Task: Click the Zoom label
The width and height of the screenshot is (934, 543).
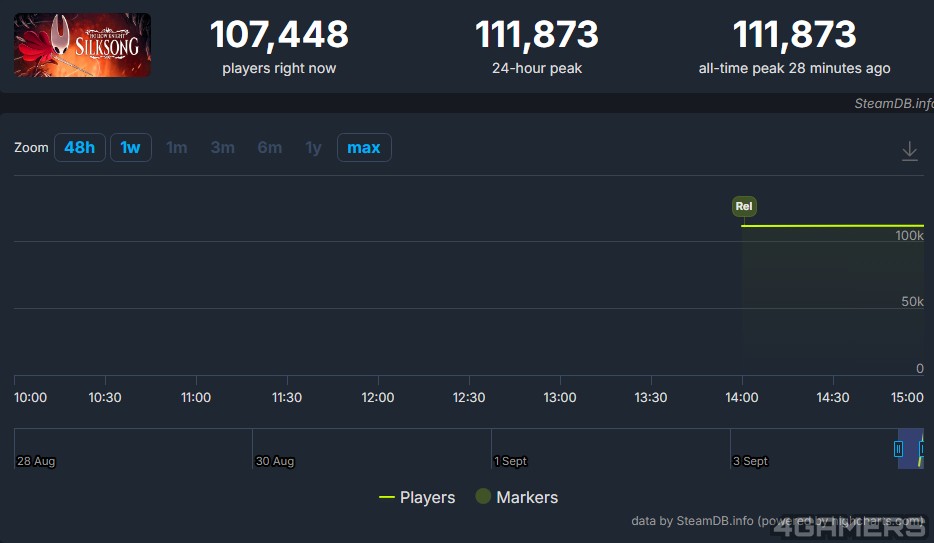Action: [x=31, y=148]
